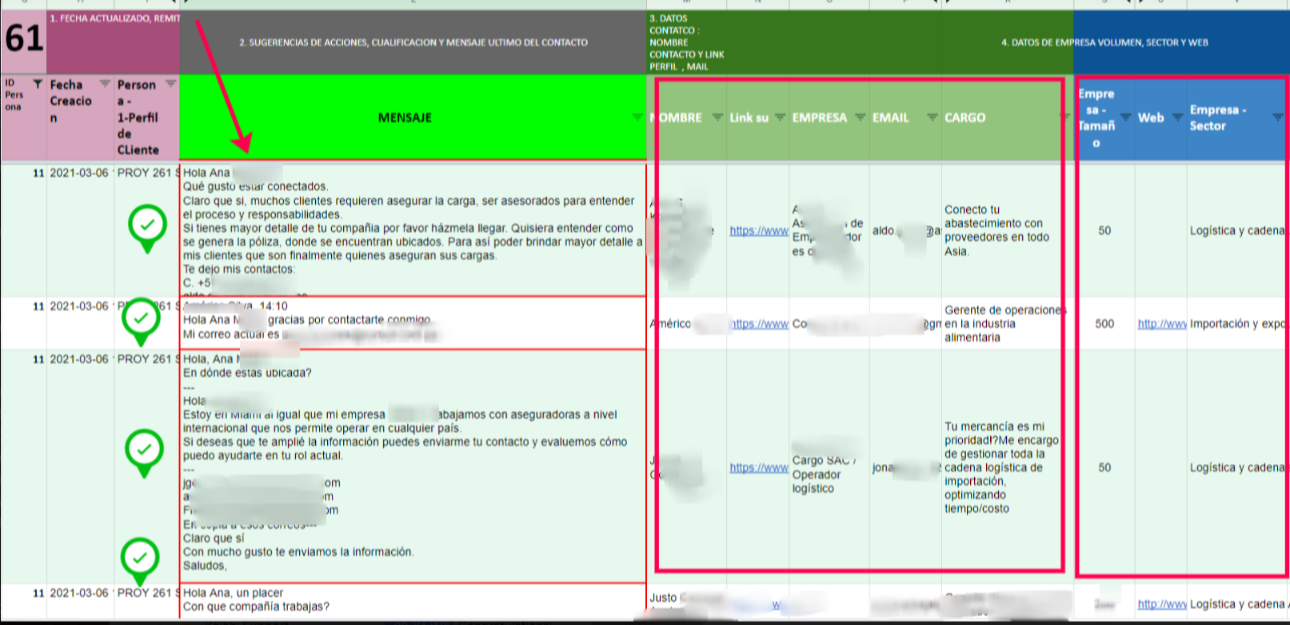Screen dimensions: 1290x625
Task: Select the MENSAJE header cell
Action: click(x=413, y=117)
